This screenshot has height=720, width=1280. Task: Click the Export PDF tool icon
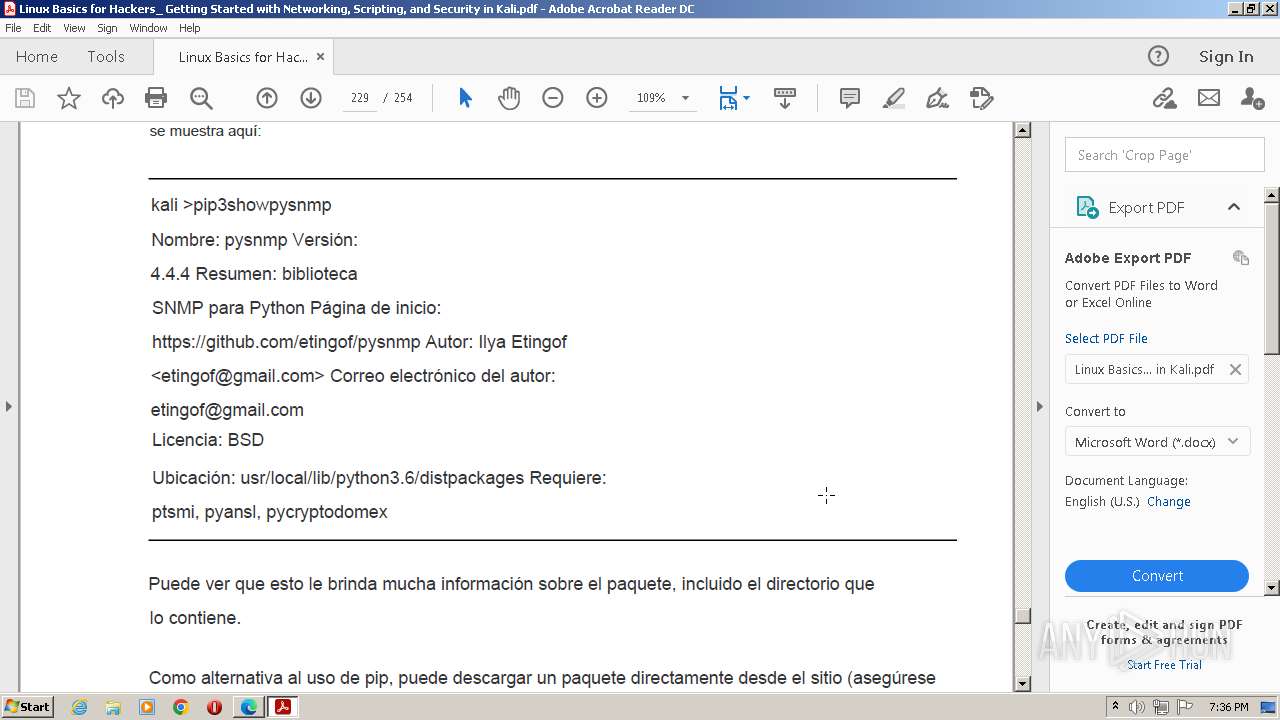coord(1086,207)
